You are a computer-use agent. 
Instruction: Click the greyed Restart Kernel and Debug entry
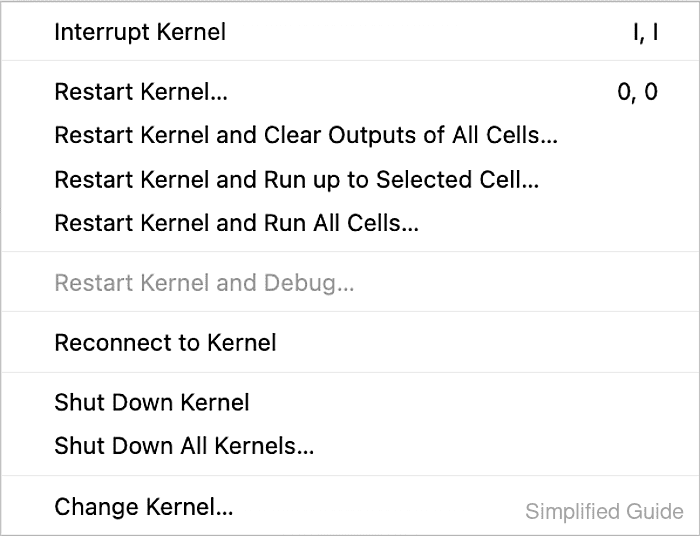[350, 283]
